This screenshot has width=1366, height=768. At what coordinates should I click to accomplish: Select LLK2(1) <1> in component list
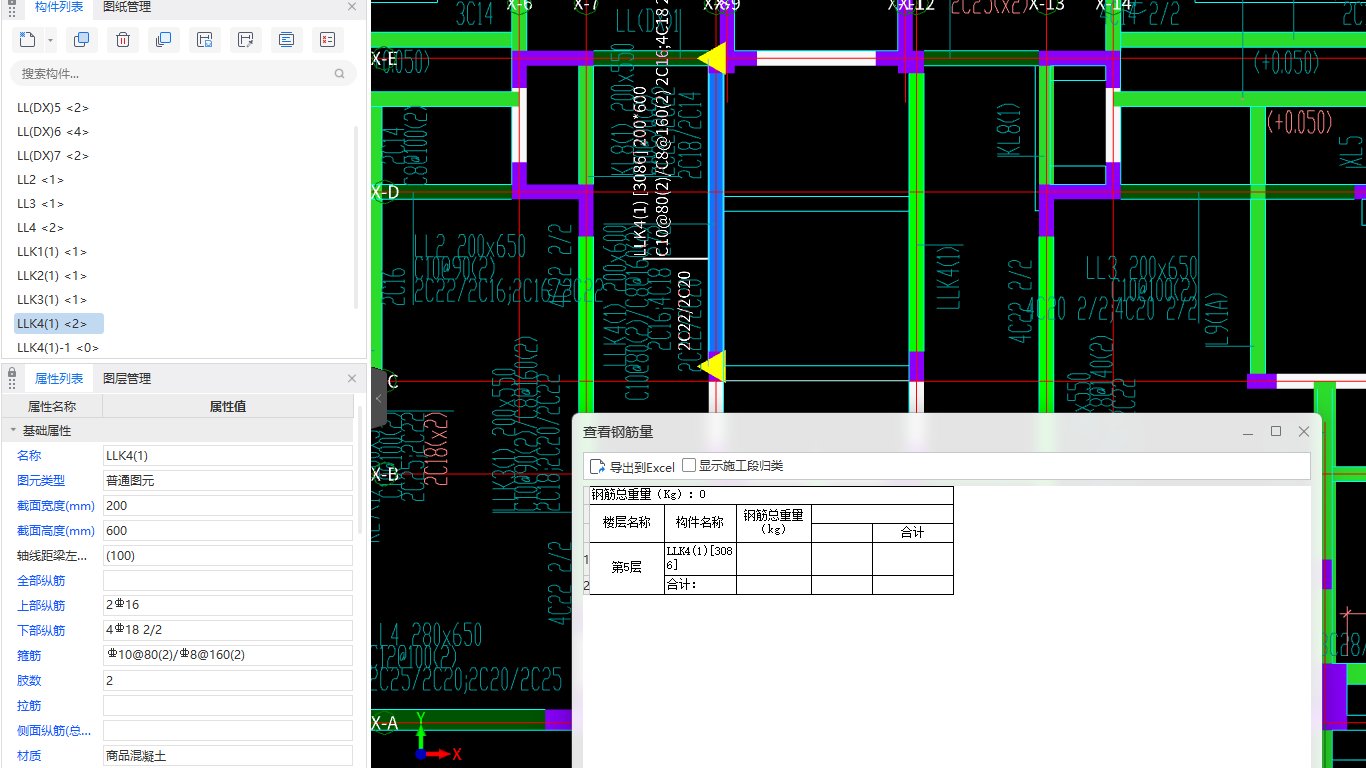(x=52, y=275)
